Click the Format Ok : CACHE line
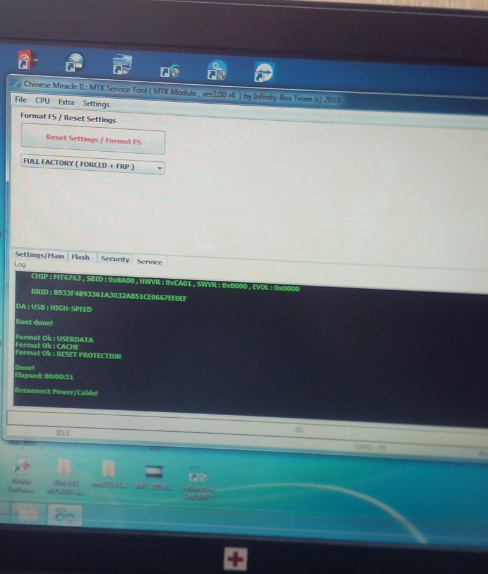 pos(47,346)
